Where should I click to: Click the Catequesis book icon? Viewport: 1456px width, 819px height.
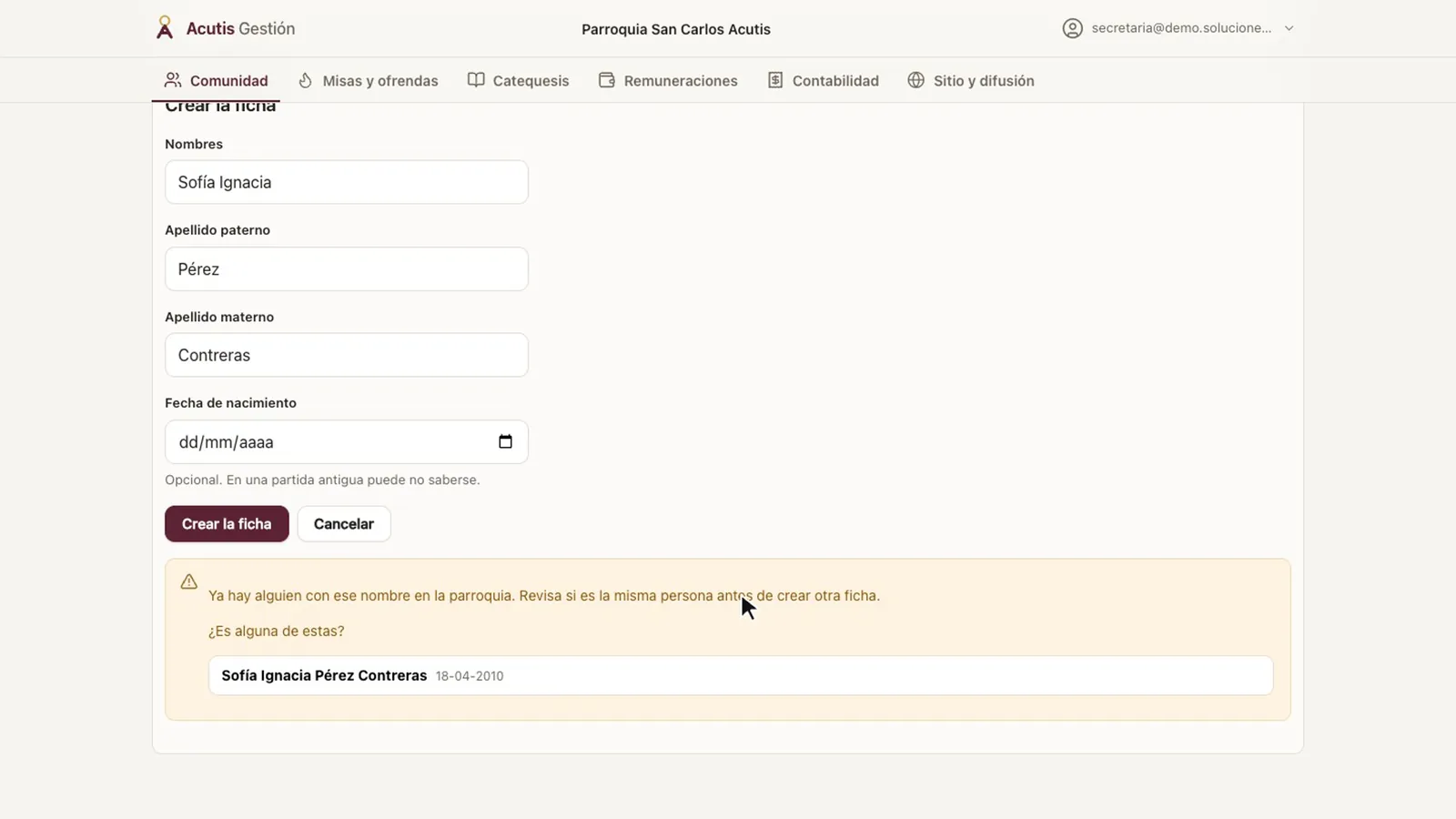click(x=476, y=80)
